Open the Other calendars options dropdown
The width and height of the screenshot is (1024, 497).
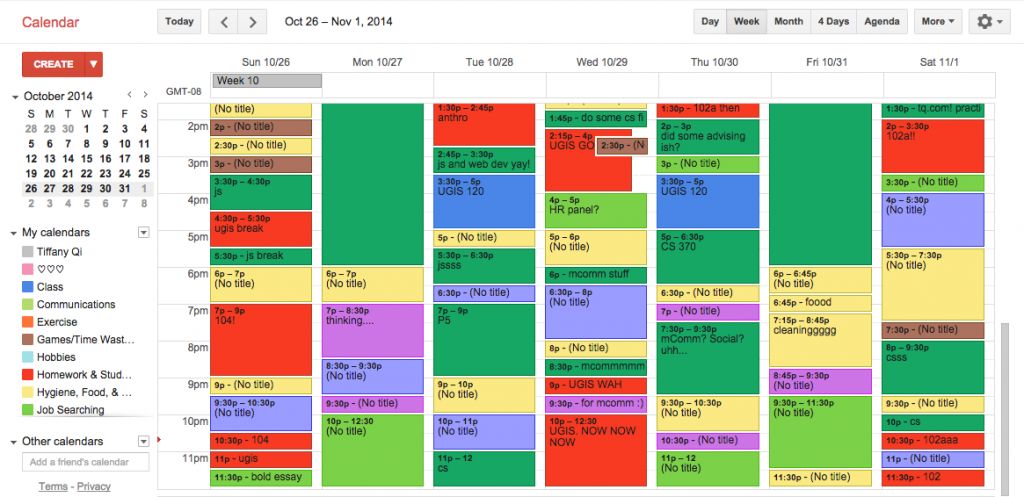click(x=144, y=441)
